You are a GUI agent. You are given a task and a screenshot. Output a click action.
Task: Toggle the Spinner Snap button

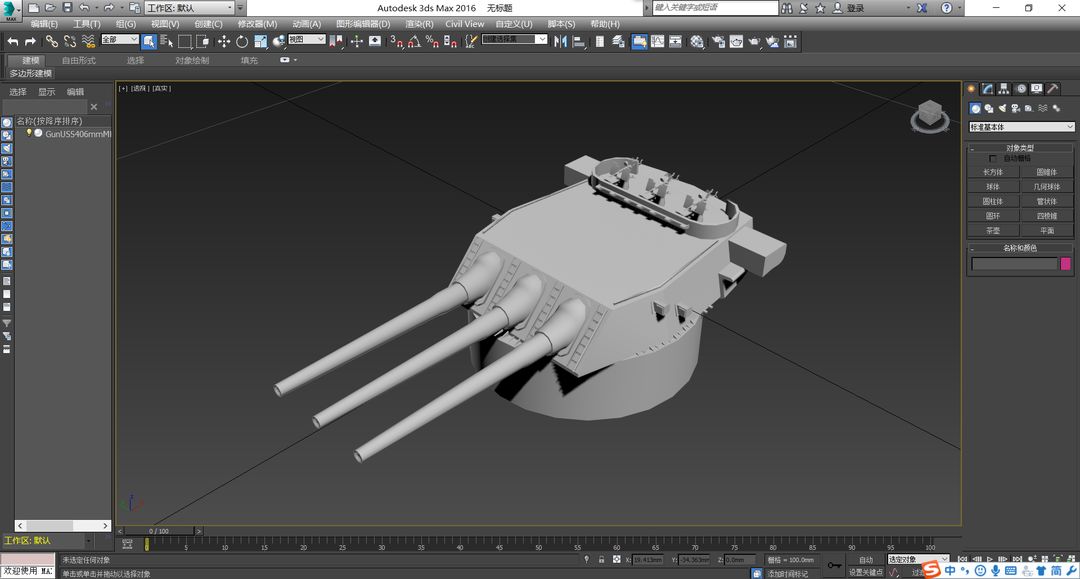pyautogui.click(x=450, y=41)
